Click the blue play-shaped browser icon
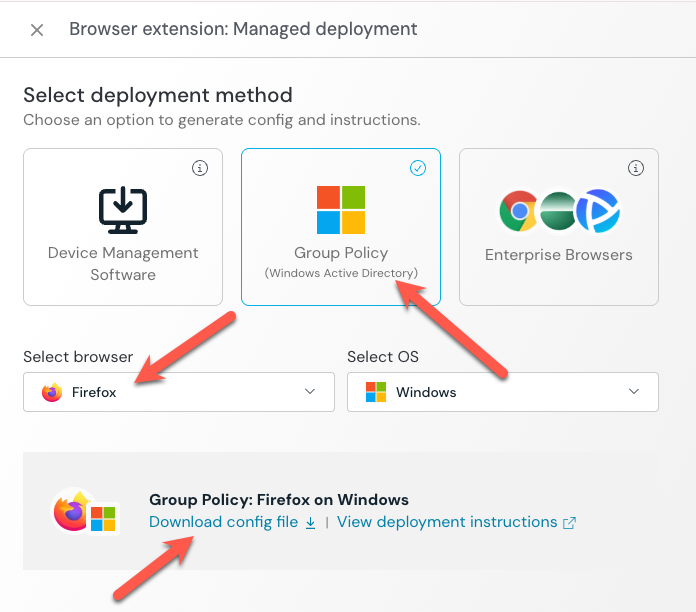 [599, 211]
